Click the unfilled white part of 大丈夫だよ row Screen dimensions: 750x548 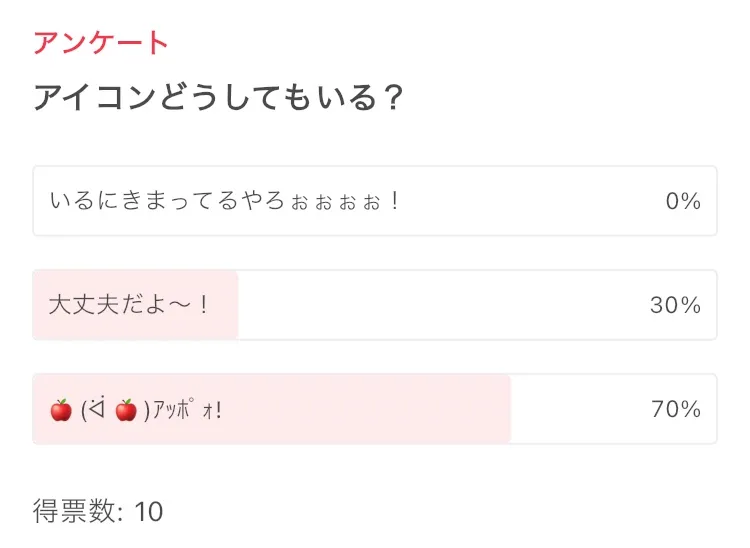pos(440,305)
